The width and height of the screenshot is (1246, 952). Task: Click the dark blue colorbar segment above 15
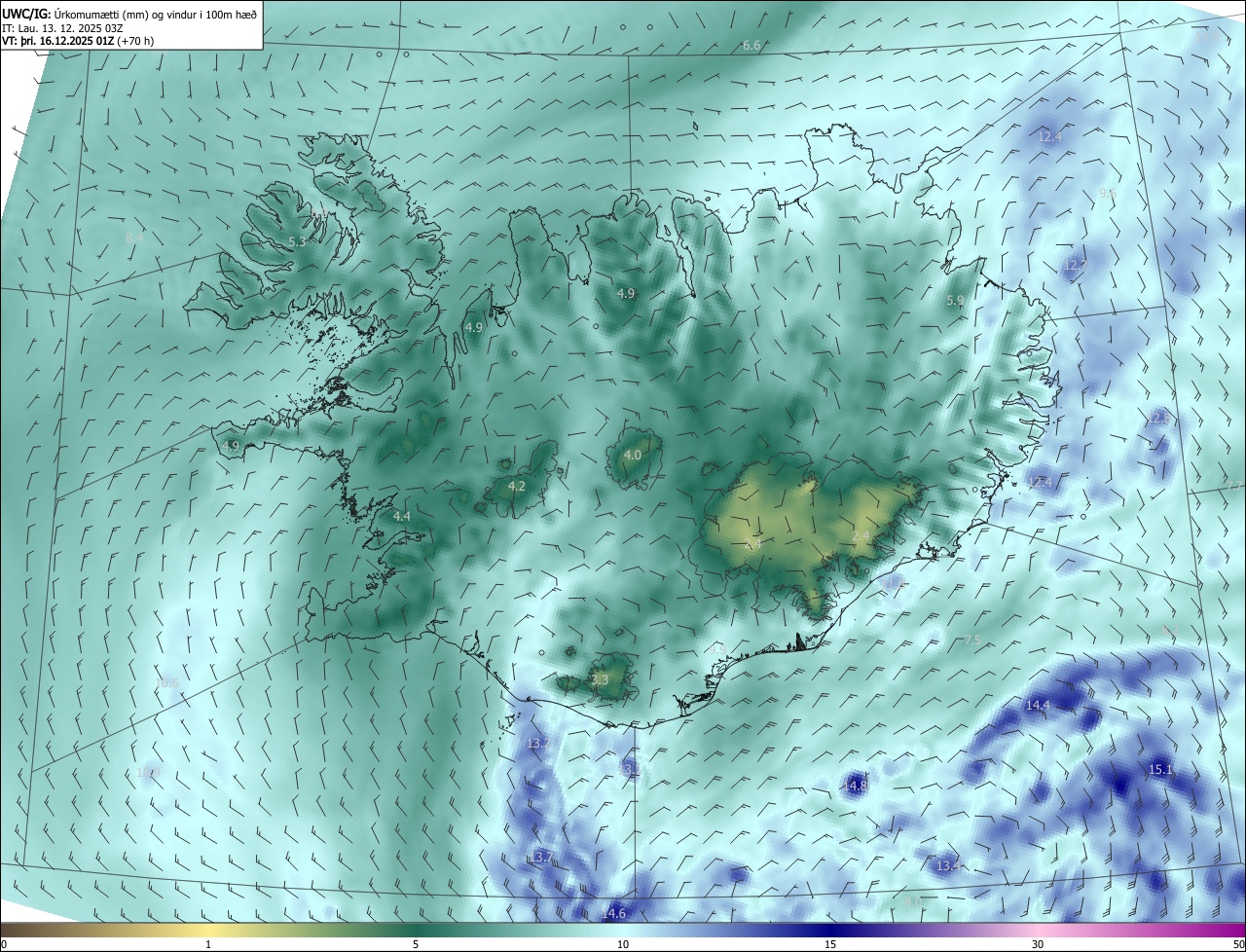830,930
